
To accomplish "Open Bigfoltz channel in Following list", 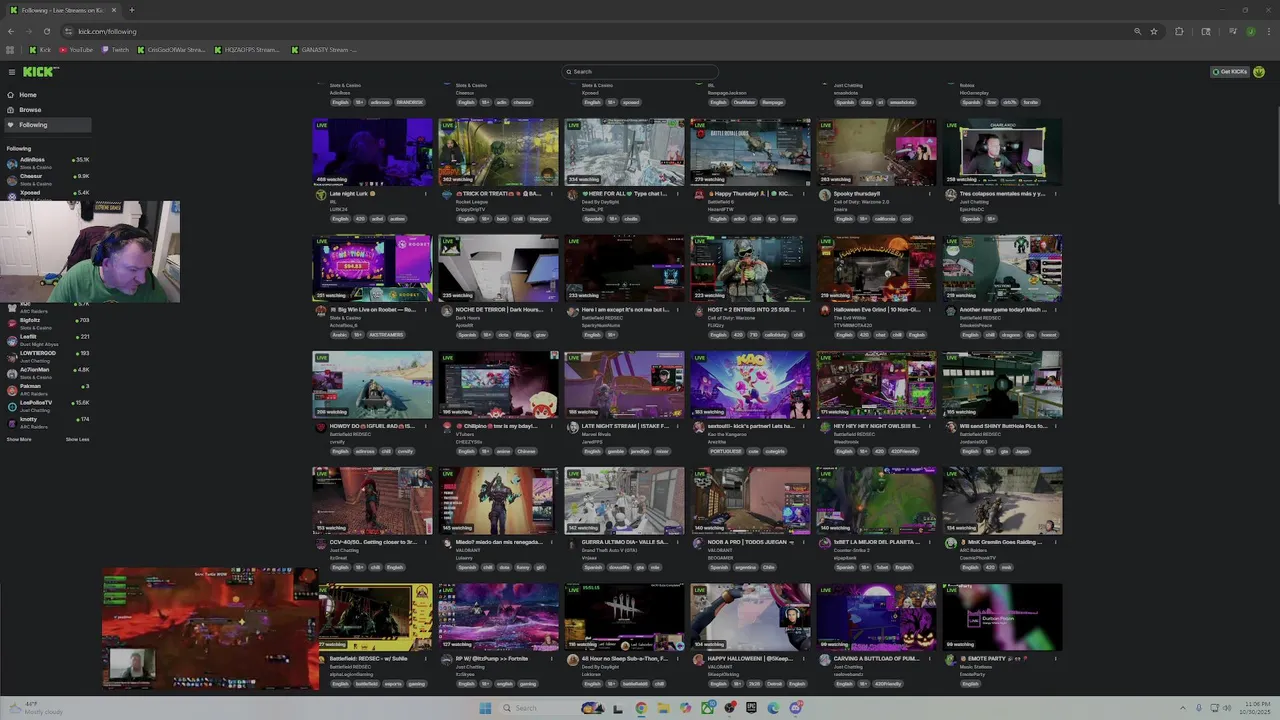I will point(48,322).
